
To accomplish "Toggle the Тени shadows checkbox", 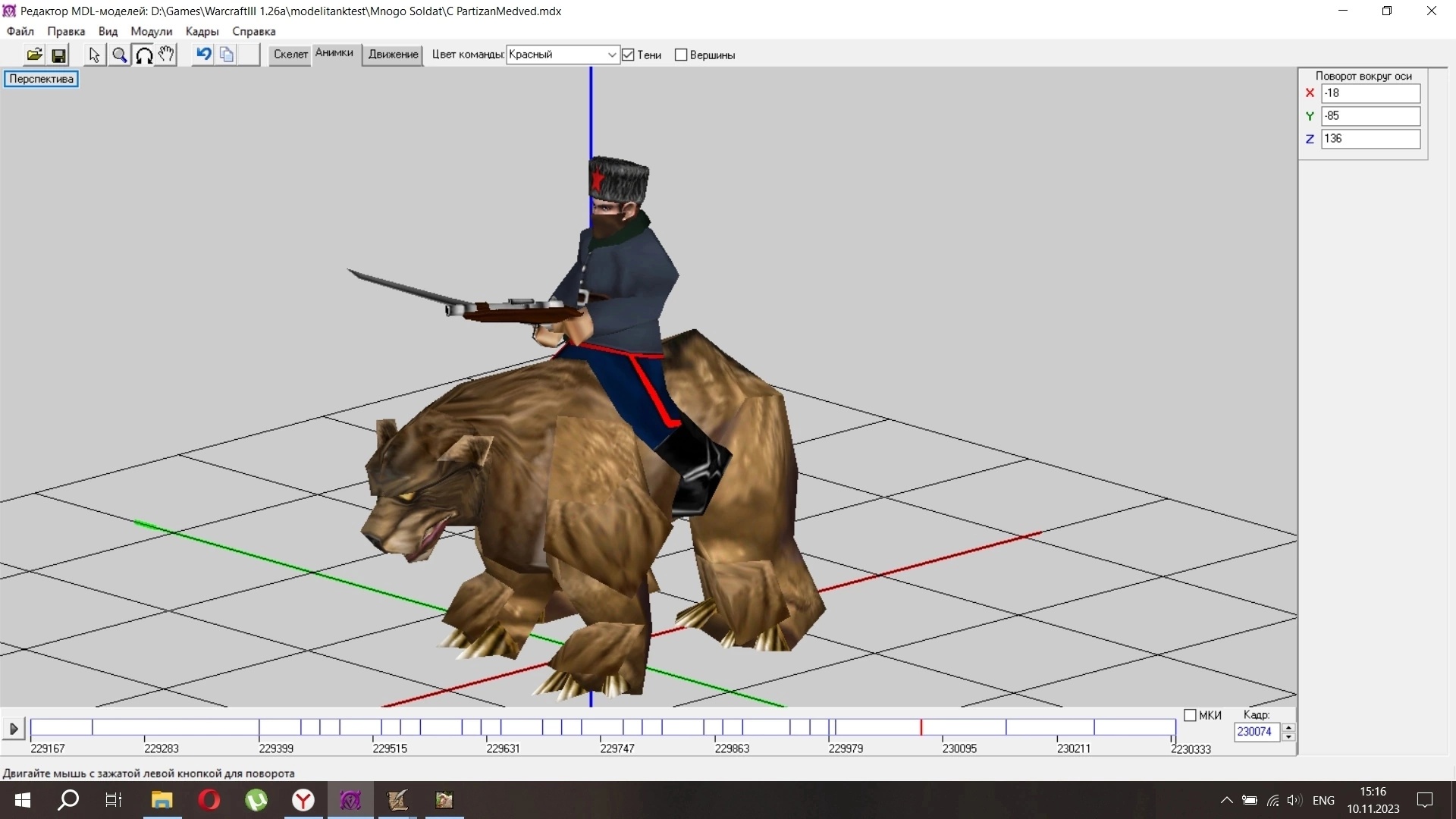I will 628,55.
